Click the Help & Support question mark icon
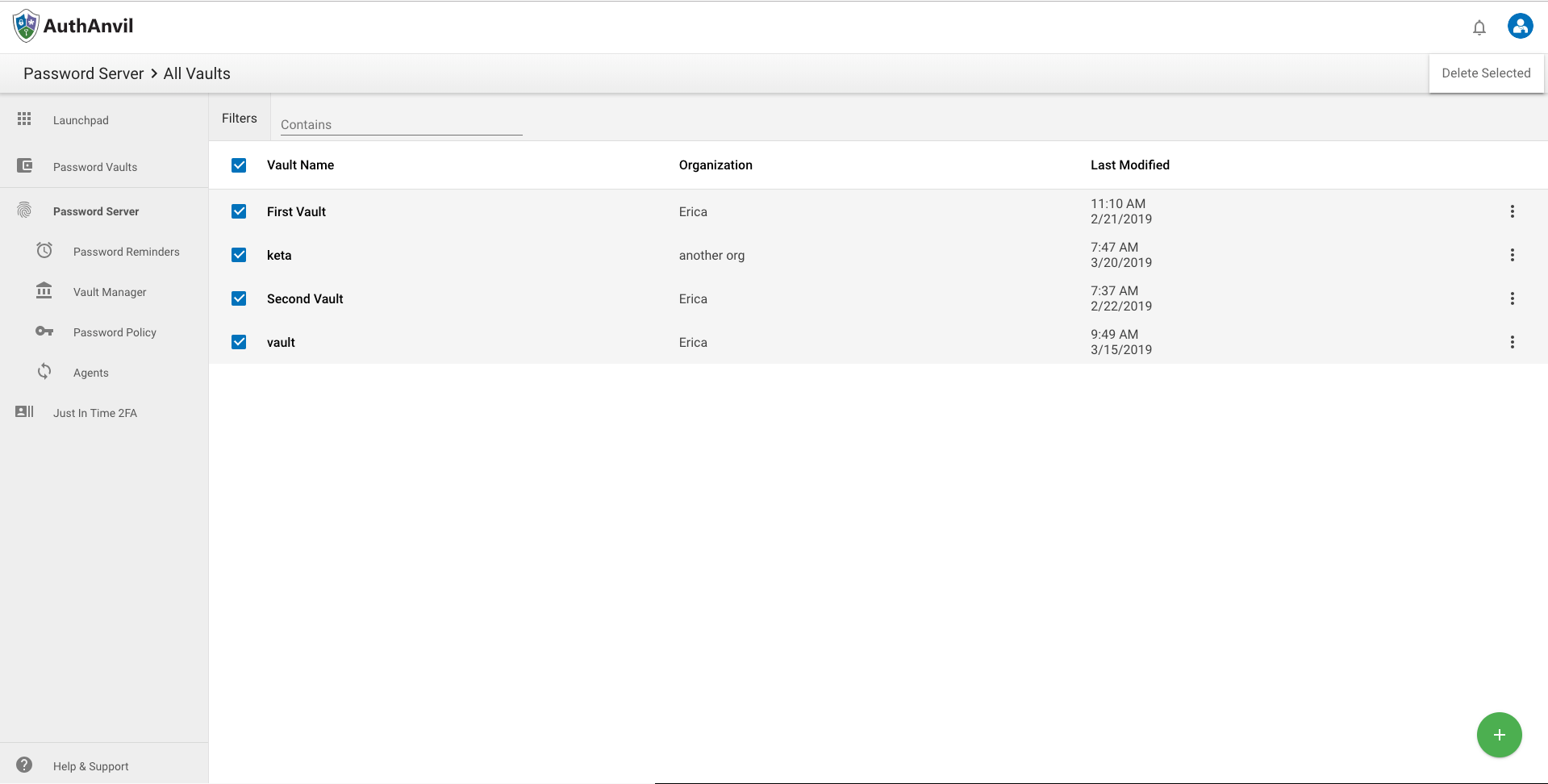 pos(24,765)
